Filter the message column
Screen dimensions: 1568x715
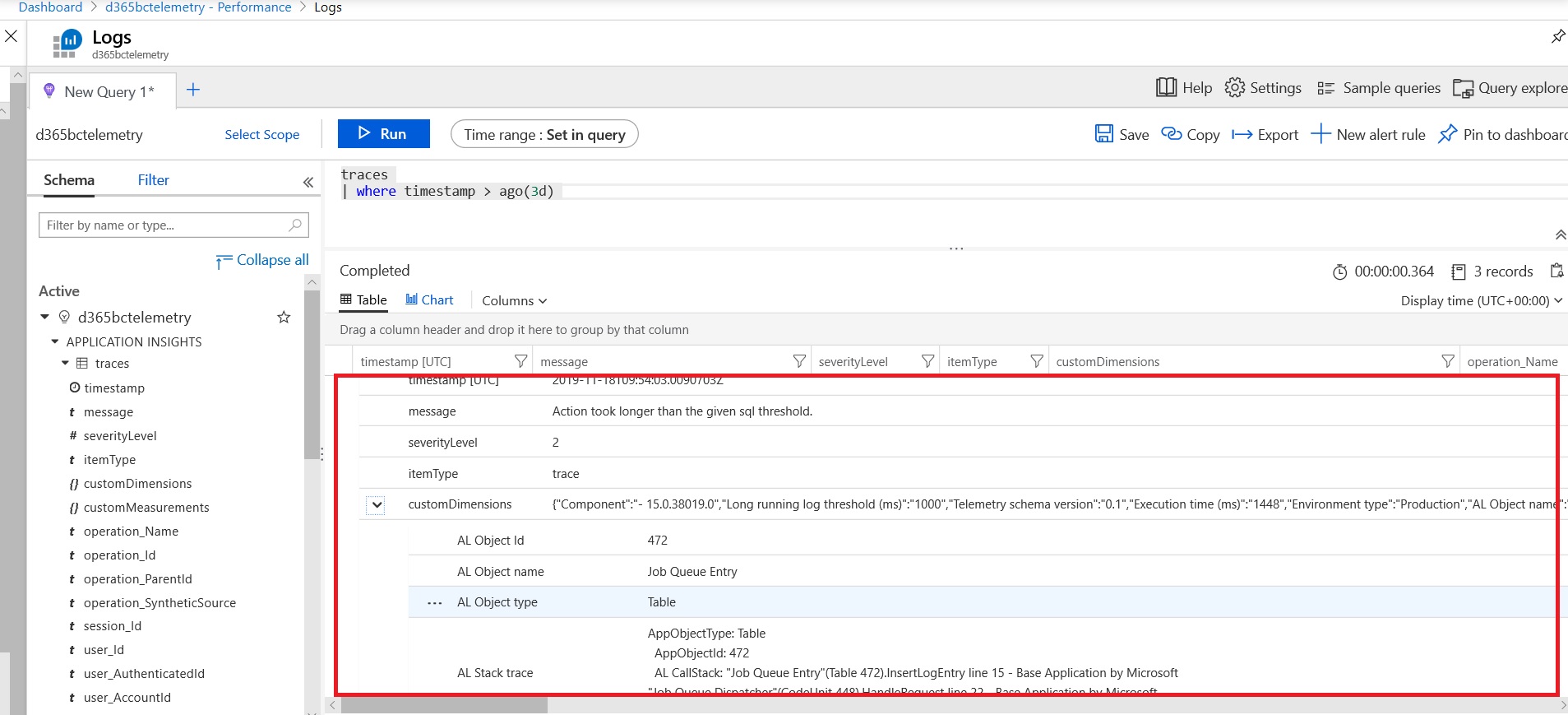[x=799, y=361]
